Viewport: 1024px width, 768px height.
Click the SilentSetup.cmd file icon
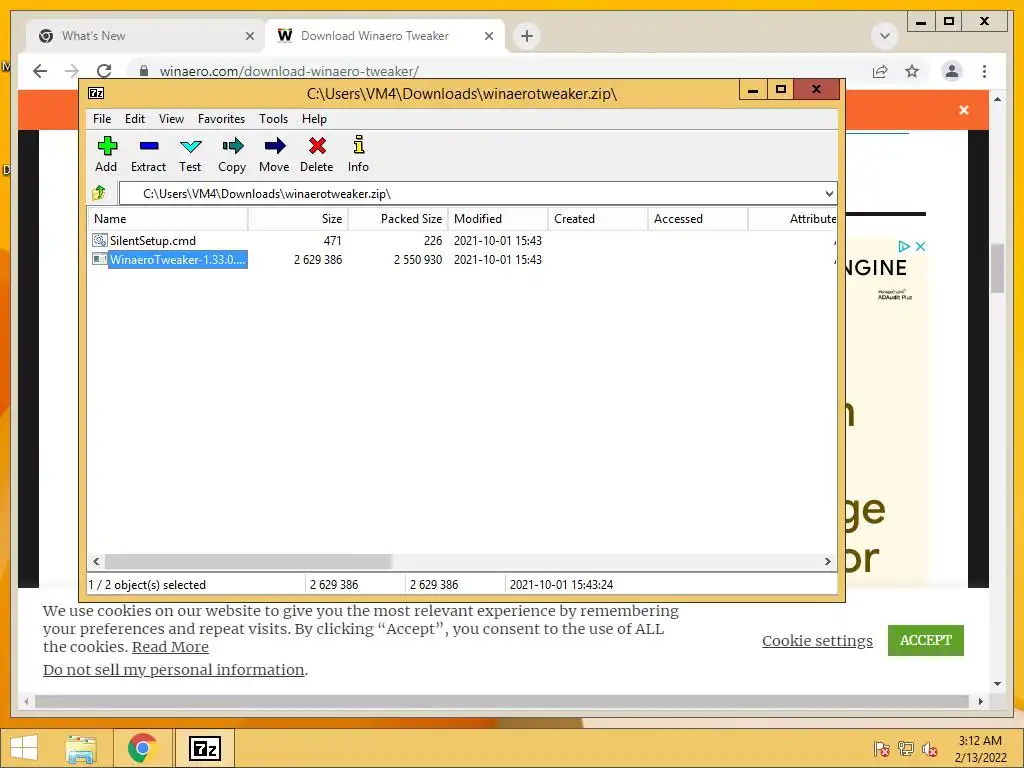99,240
